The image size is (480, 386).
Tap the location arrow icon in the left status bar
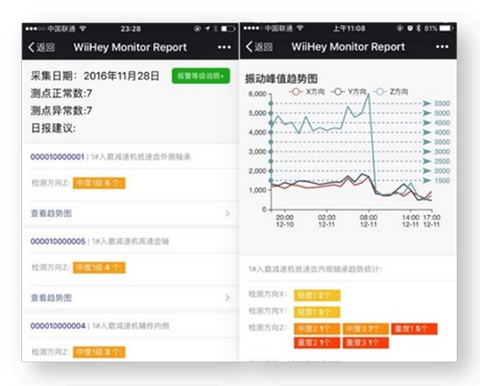coord(207,29)
